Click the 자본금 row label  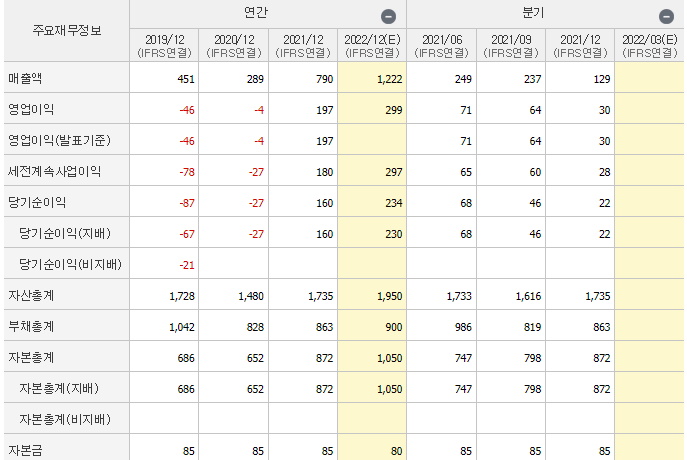[x=25, y=450]
